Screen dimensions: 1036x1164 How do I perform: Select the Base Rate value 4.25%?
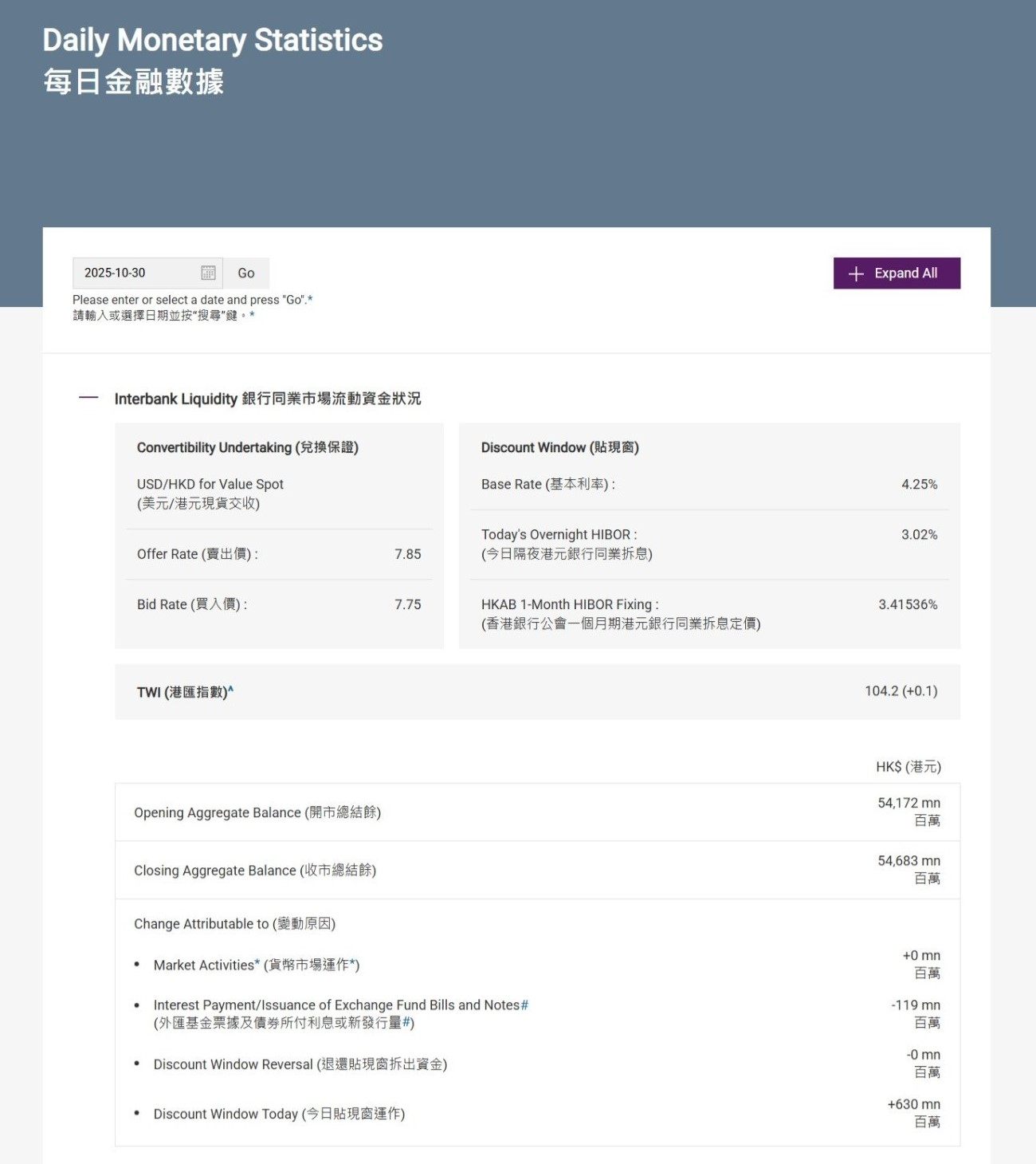click(x=919, y=484)
